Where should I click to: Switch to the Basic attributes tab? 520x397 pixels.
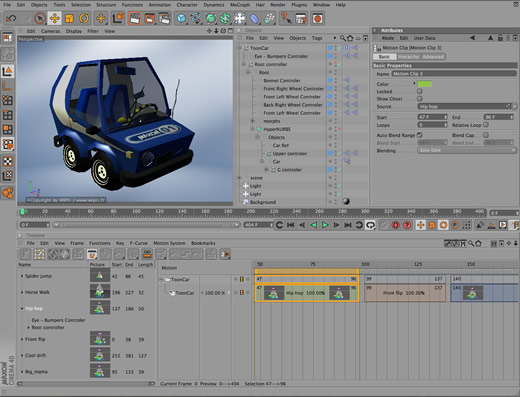[384, 57]
